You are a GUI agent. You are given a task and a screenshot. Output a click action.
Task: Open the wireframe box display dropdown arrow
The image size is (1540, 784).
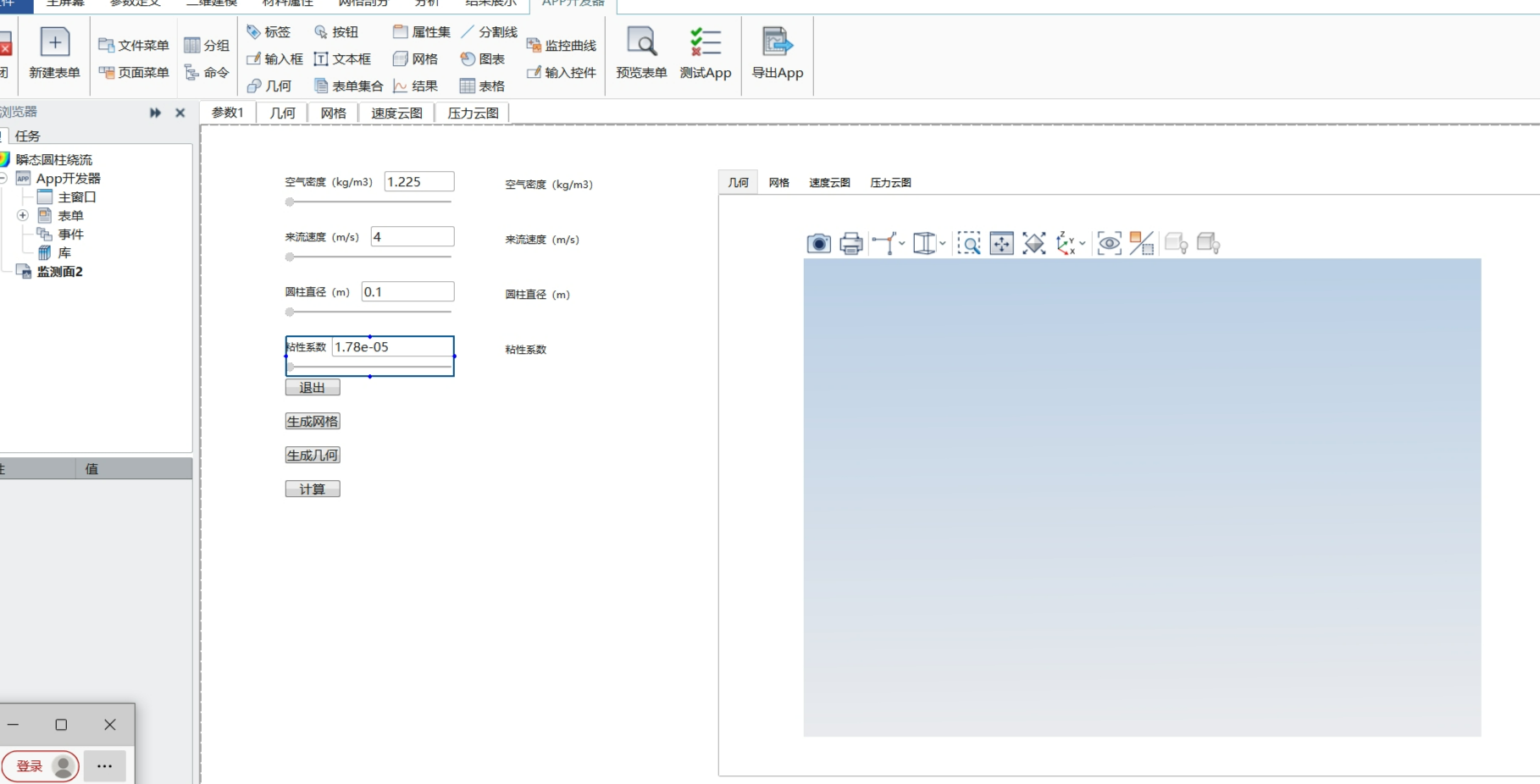(x=943, y=244)
